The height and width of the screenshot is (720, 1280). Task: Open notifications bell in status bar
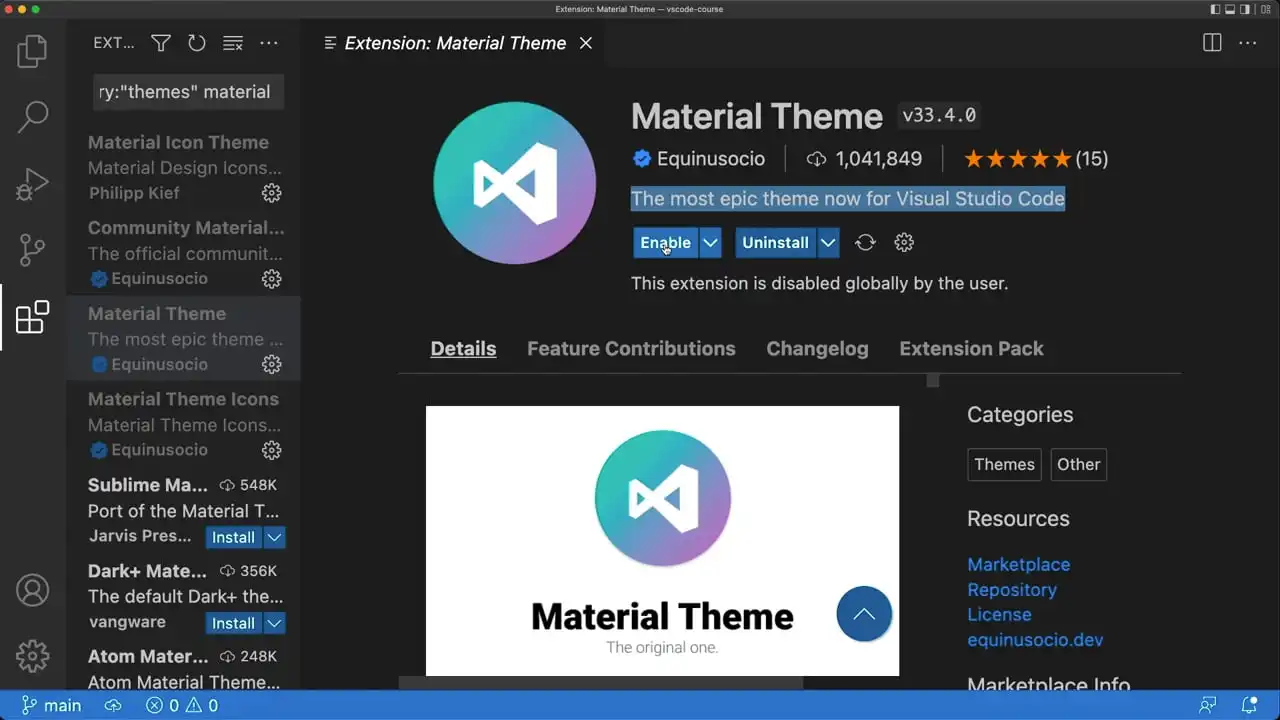tap(1249, 705)
